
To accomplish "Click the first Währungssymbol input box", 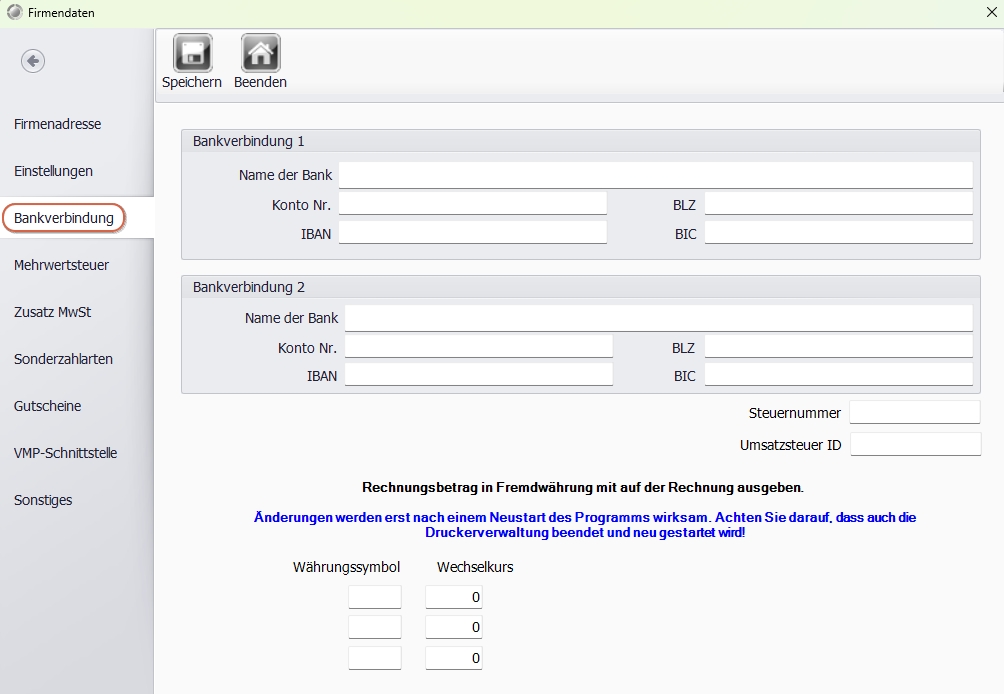I will pyautogui.click(x=375, y=598).
